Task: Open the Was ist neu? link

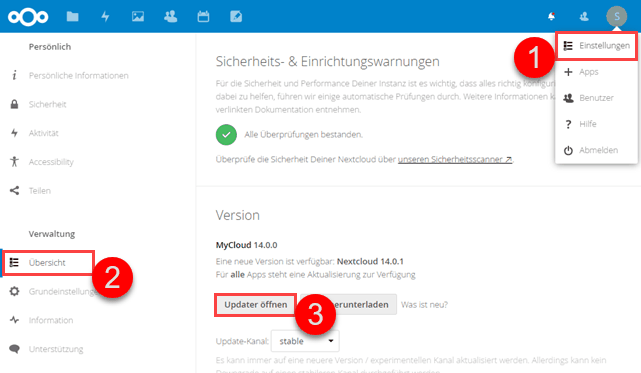Action: point(424,305)
